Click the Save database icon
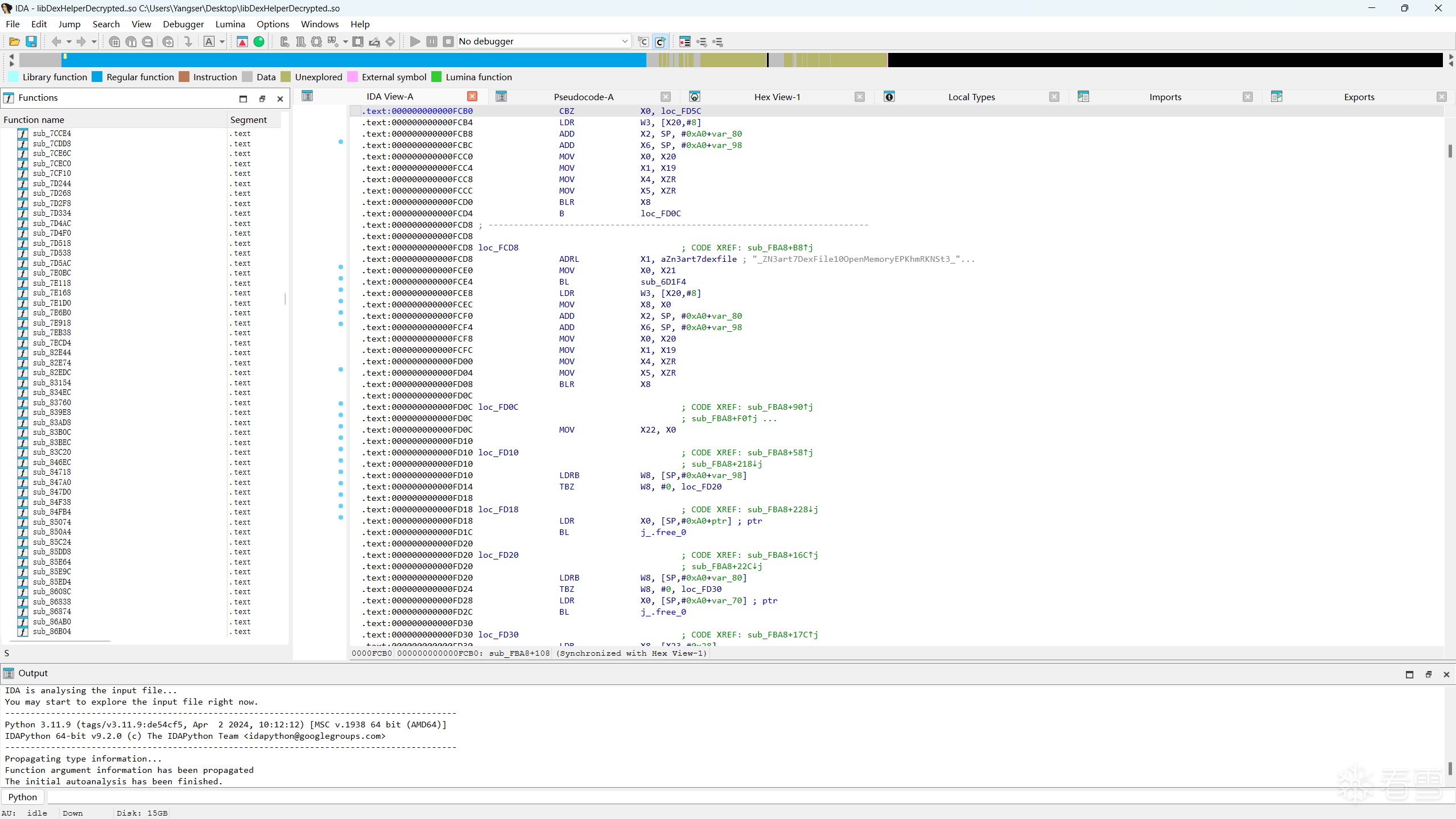Viewport: 1456px width, 819px height. click(x=31, y=42)
